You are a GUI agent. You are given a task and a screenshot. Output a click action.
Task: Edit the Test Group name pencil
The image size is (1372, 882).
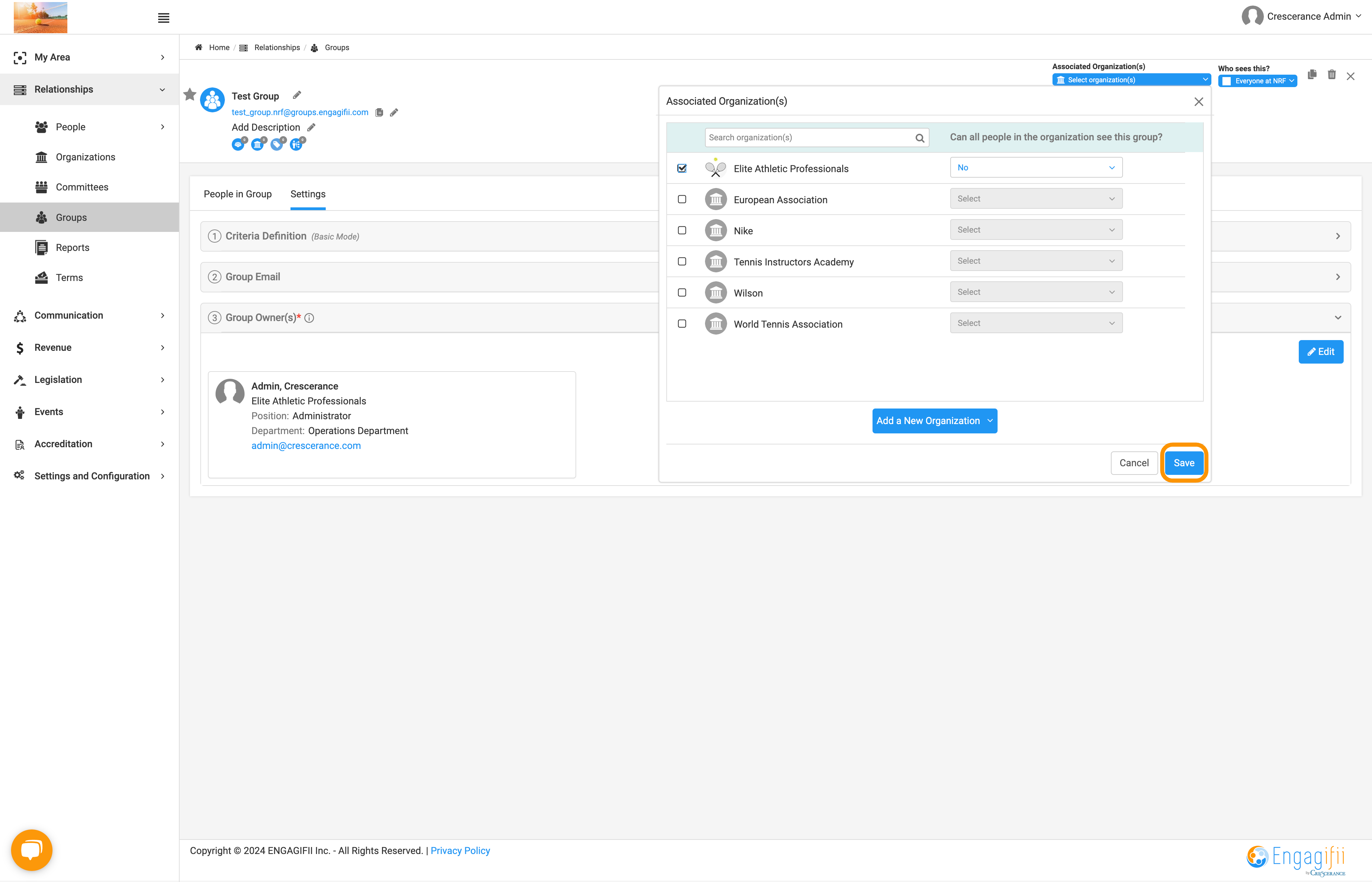pos(296,95)
